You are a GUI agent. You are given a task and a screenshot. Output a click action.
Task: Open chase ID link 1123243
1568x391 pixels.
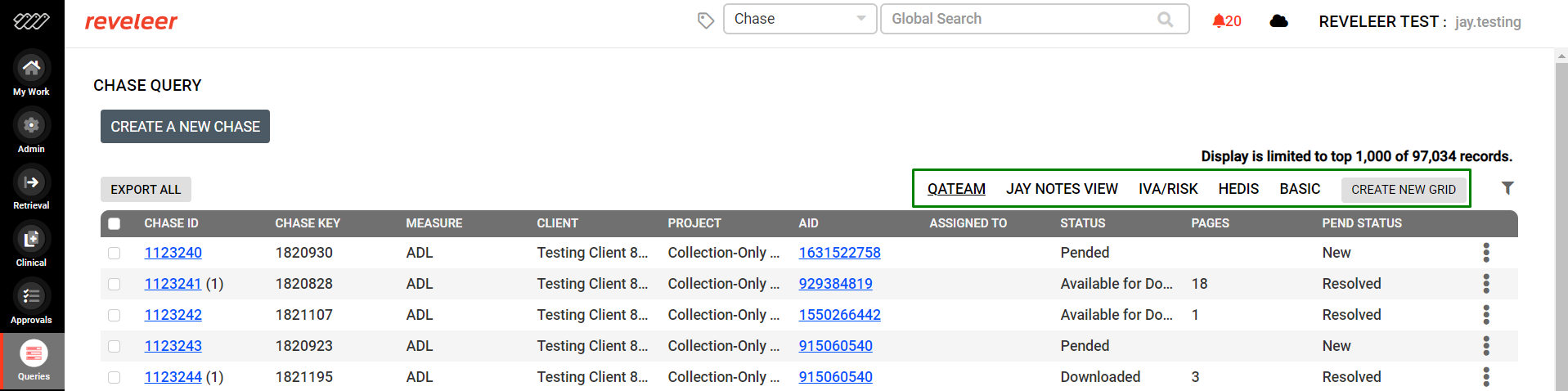(x=173, y=346)
